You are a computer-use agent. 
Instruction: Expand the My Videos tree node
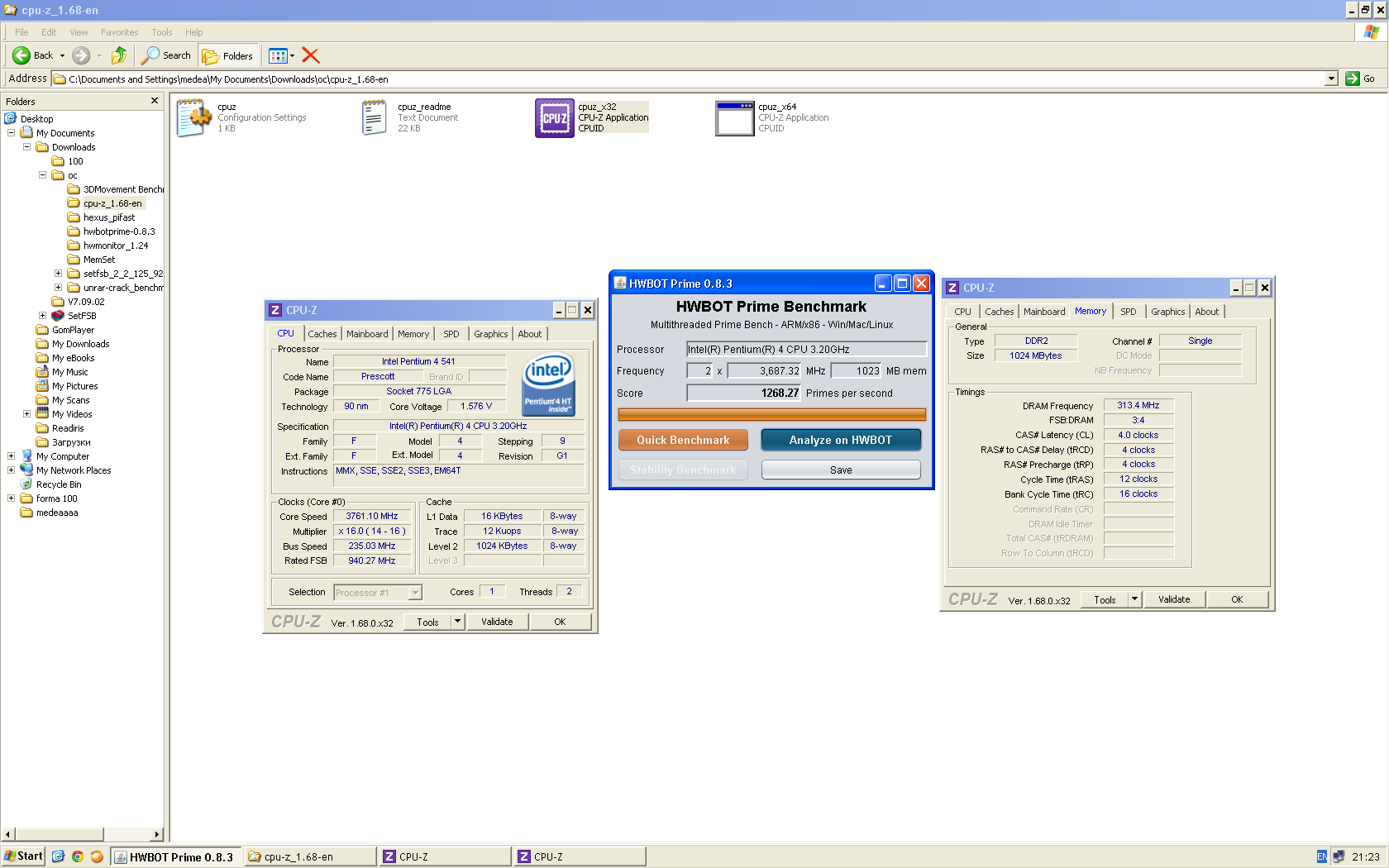click(x=26, y=414)
